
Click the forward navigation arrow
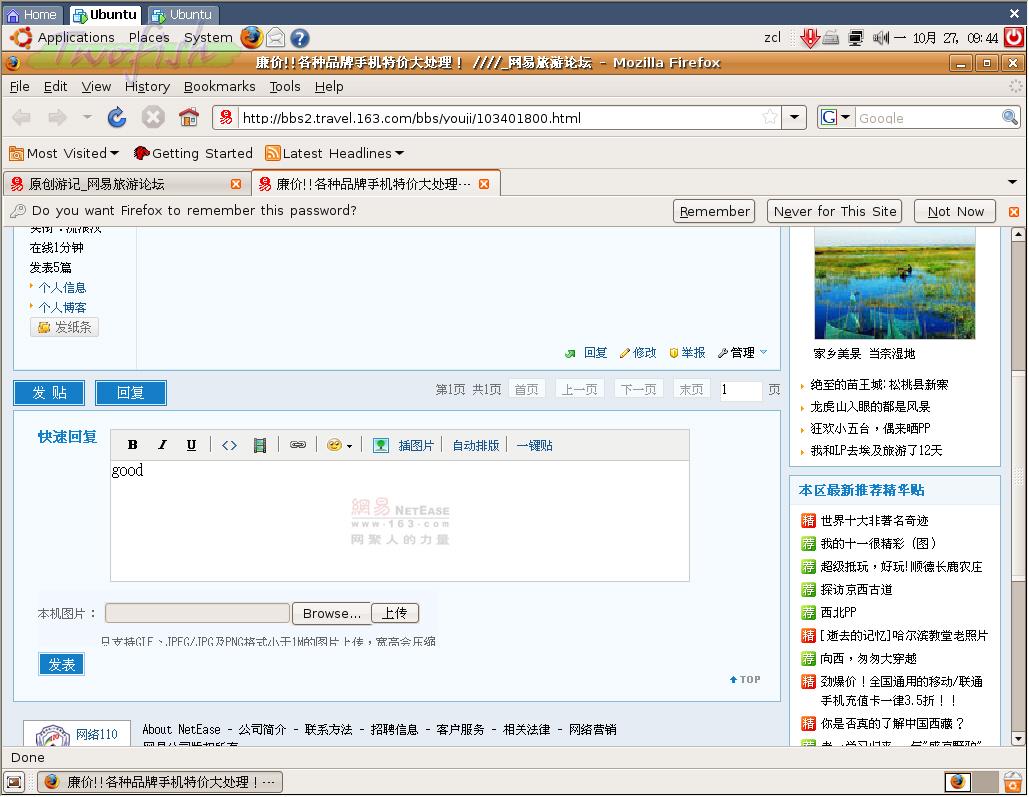[58, 118]
